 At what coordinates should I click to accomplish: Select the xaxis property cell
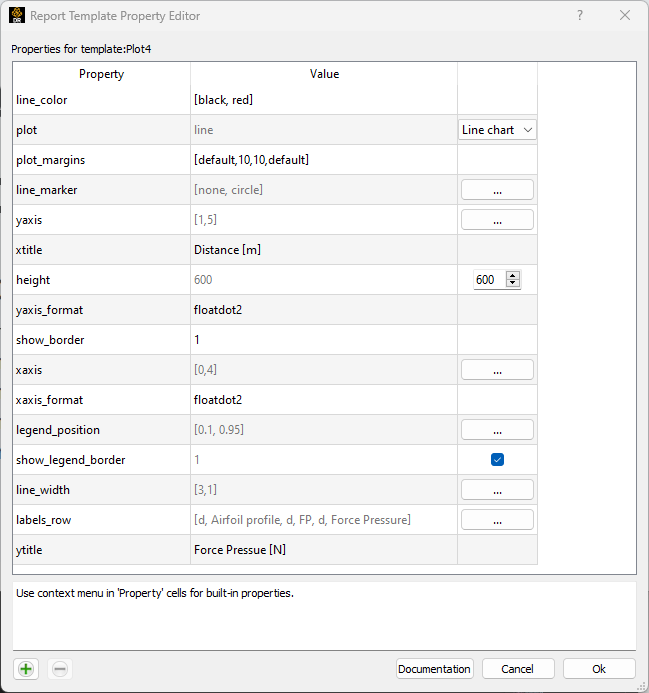(x=102, y=370)
